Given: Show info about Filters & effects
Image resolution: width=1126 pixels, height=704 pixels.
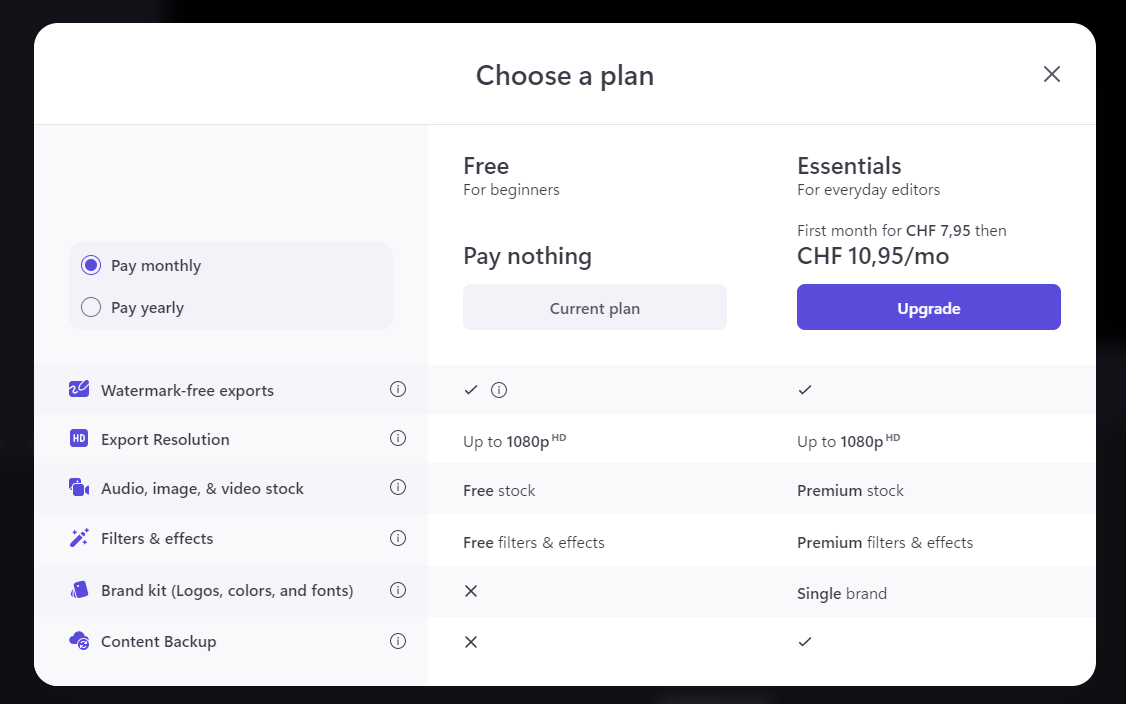Looking at the screenshot, I should pos(398,538).
